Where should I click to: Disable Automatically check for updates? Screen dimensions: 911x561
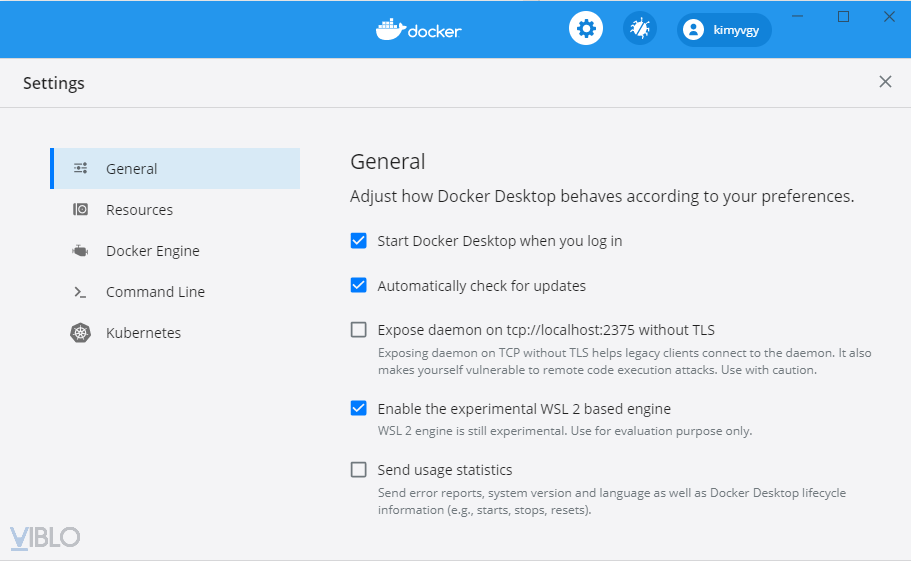(359, 286)
